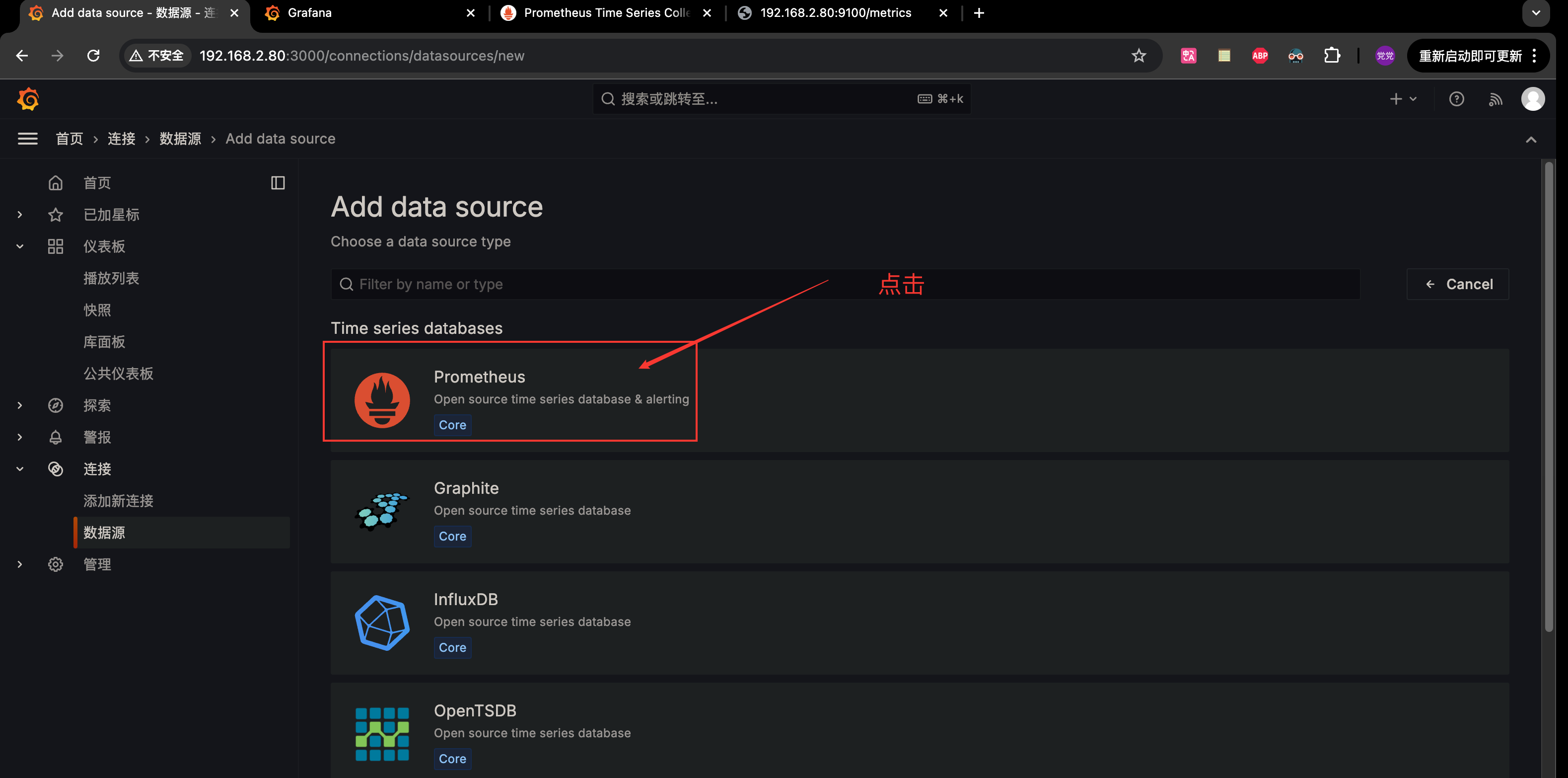
Task: Select the Graphite data source icon
Action: [382, 511]
